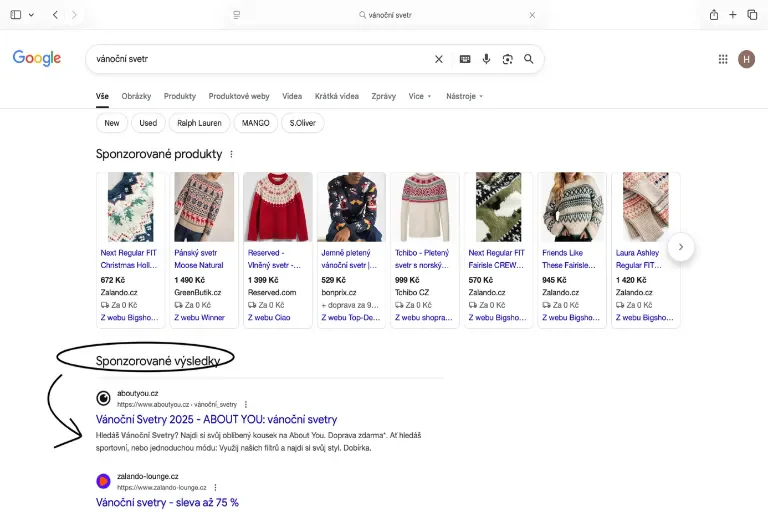Select the Vše tab
The height and width of the screenshot is (512, 768).
(102, 96)
